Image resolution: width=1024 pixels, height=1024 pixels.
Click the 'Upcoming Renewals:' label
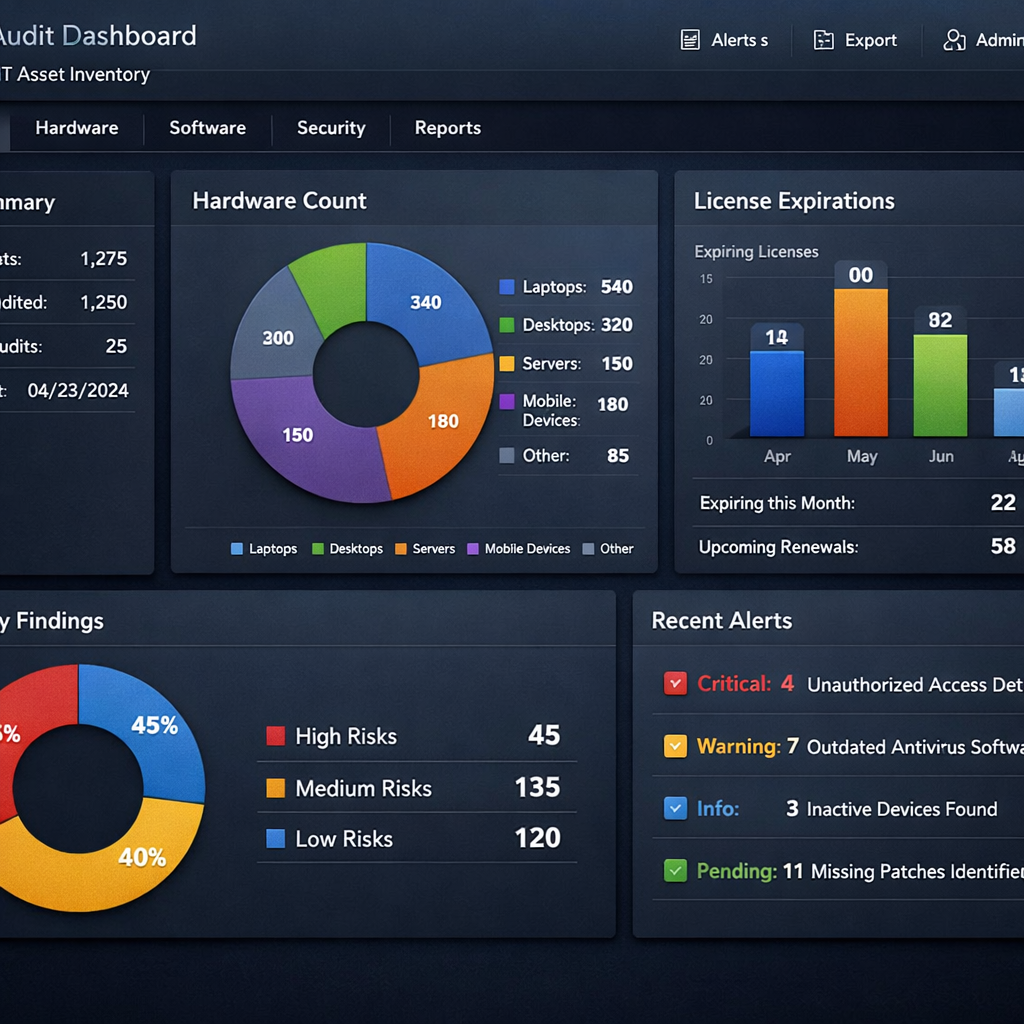tap(778, 547)
